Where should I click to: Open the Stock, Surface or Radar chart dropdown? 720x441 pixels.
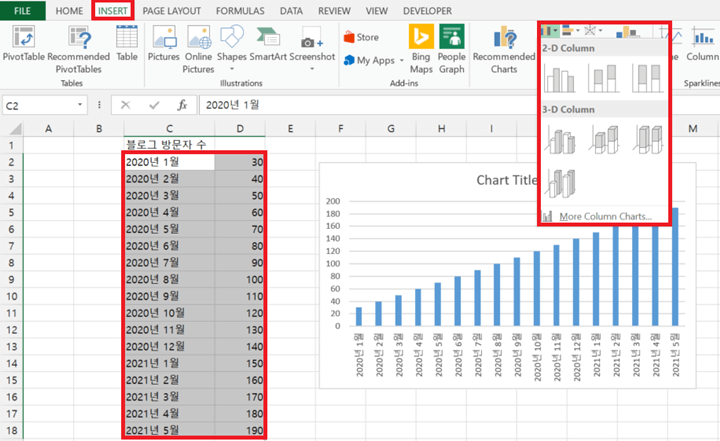coord(593,31)
